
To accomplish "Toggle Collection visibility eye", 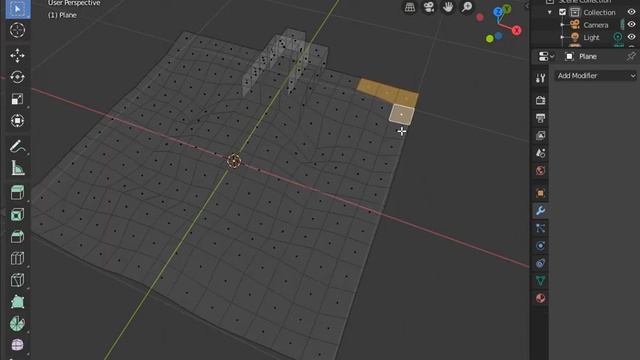I will point(631,12).
